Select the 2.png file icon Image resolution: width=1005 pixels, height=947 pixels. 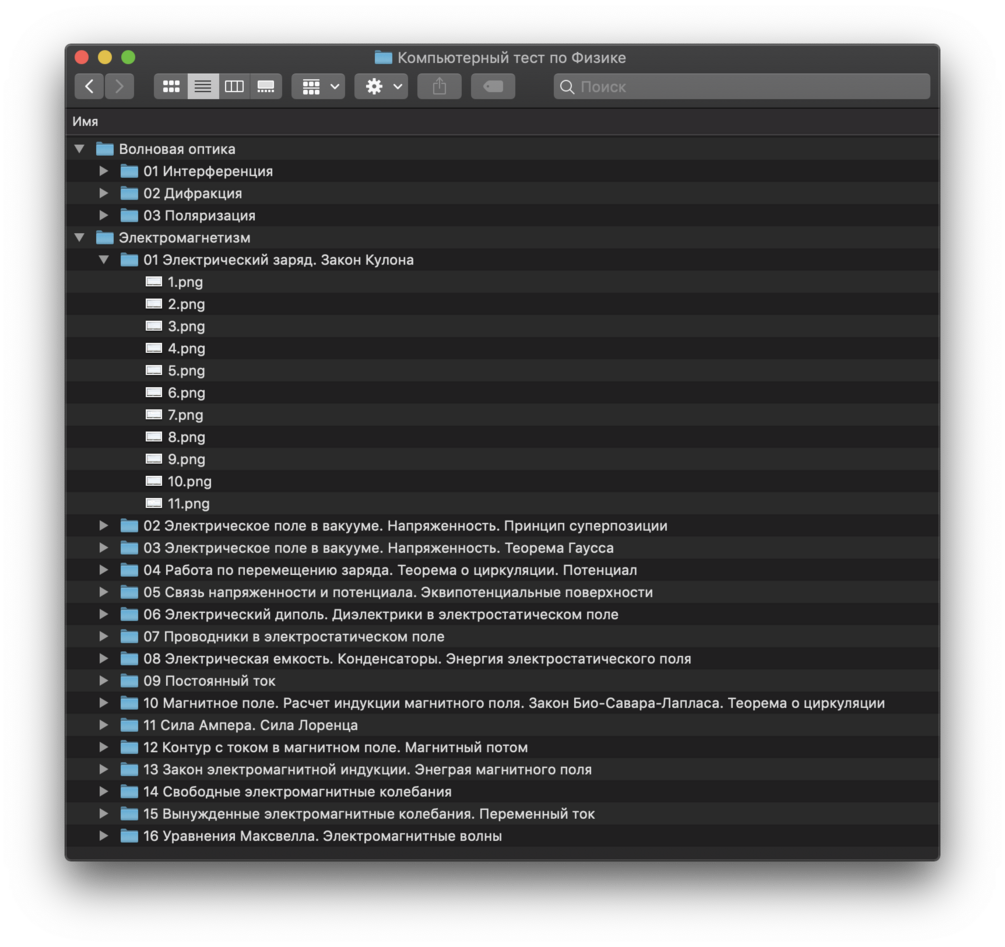[x=154, y=304]
